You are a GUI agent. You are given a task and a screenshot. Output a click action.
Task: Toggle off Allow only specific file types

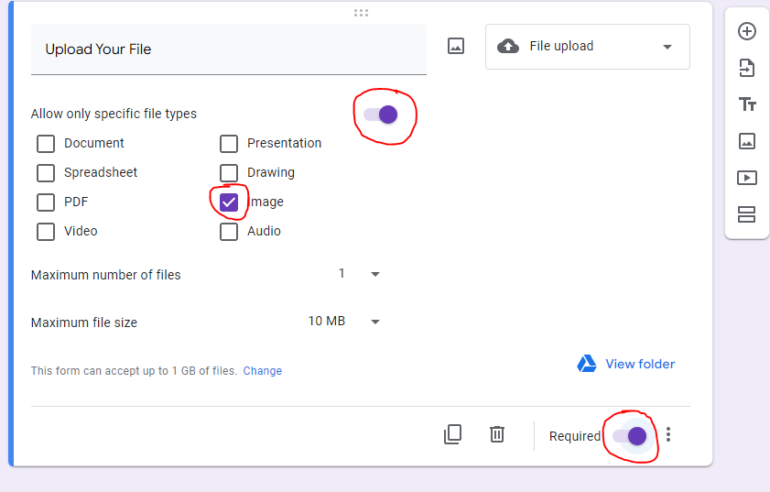point(382,114)
